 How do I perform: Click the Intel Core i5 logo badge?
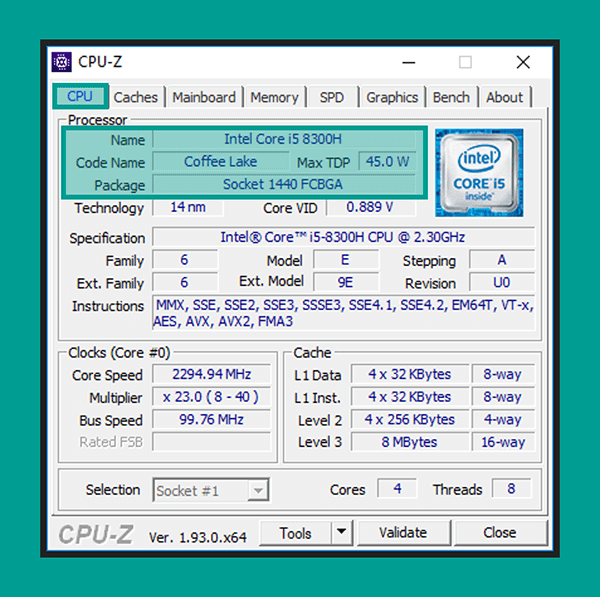click(x=479, y=173)
